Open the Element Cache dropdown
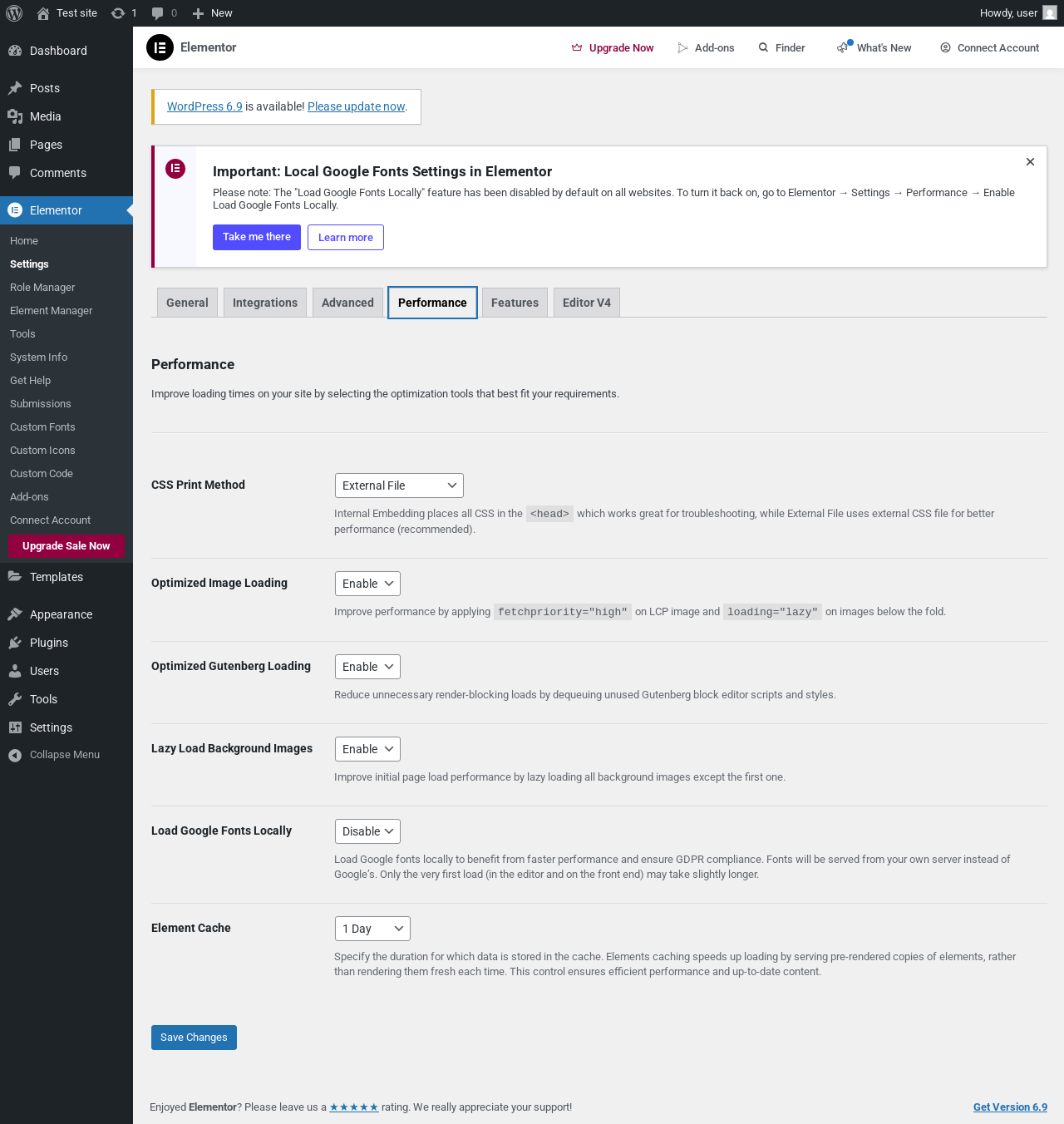 pyautogui.click(x=372, y=929)
